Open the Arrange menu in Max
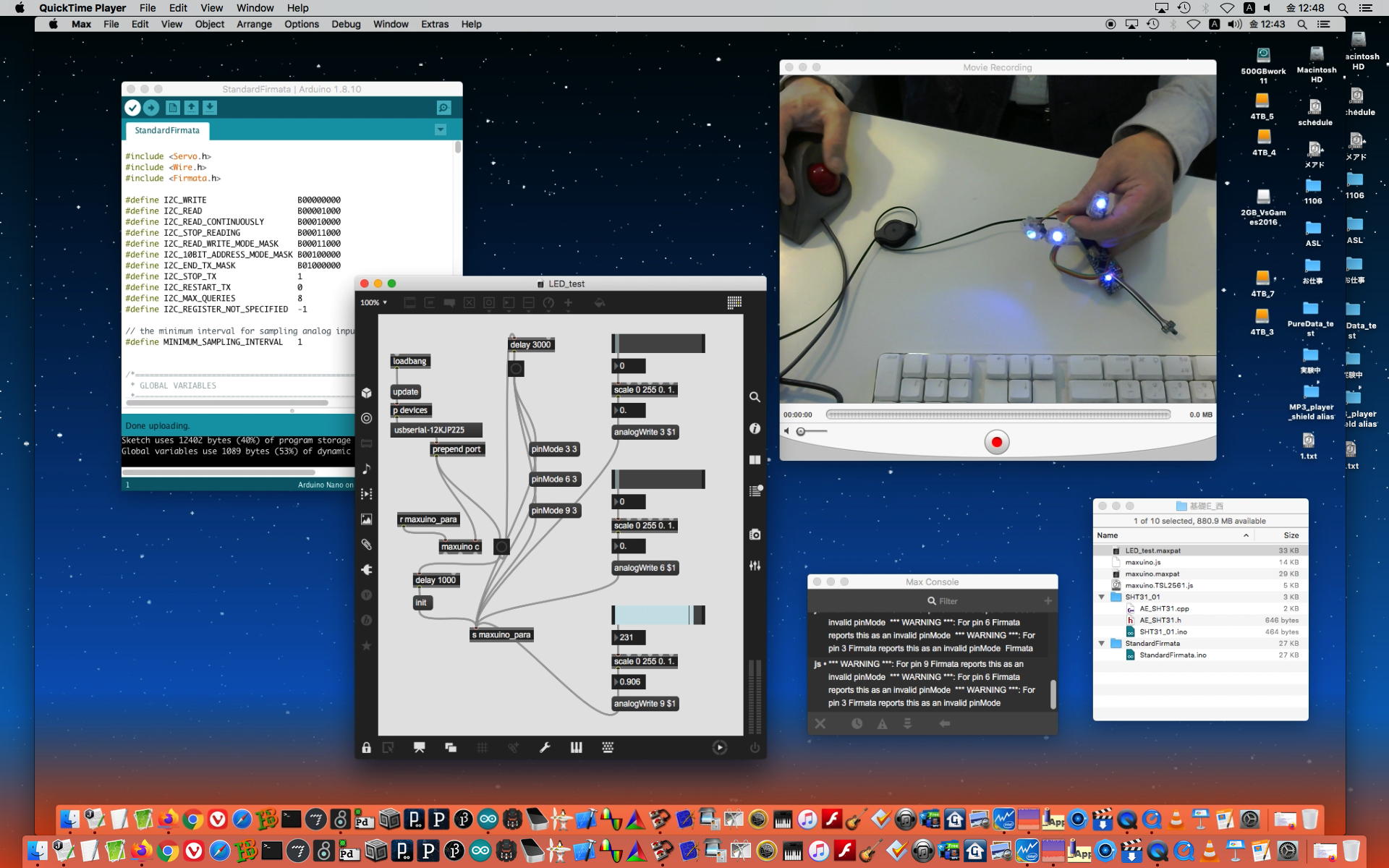The width and height of the screenshot is (1389, 868). (254, 24)
